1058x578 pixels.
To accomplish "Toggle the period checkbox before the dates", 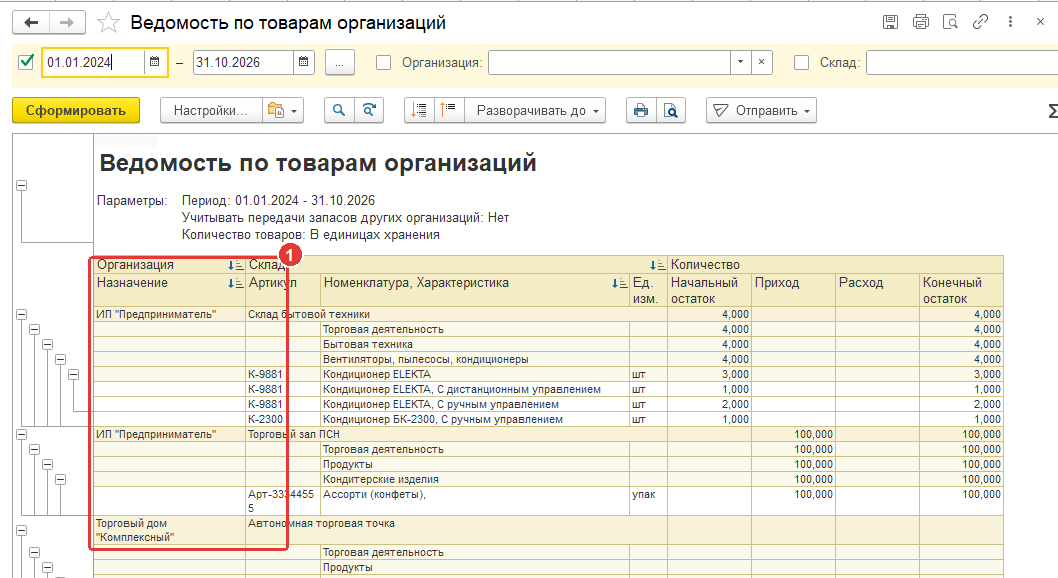I will [26, 62].
